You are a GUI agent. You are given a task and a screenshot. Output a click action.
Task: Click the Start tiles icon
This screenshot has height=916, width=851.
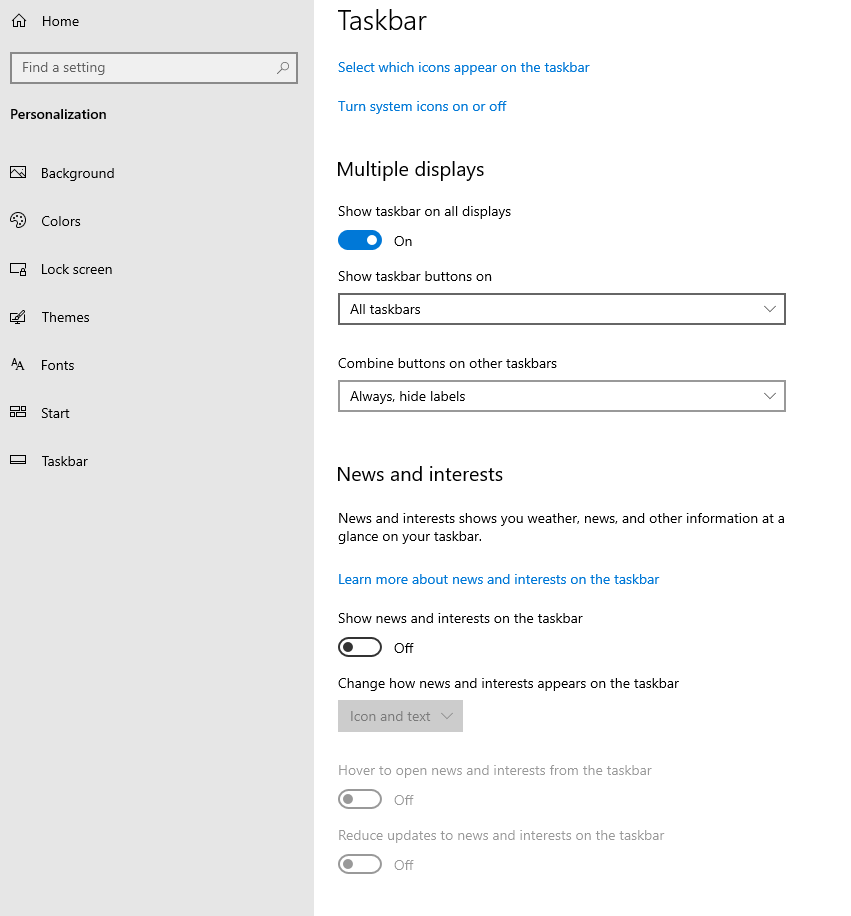tap(18, 412)
